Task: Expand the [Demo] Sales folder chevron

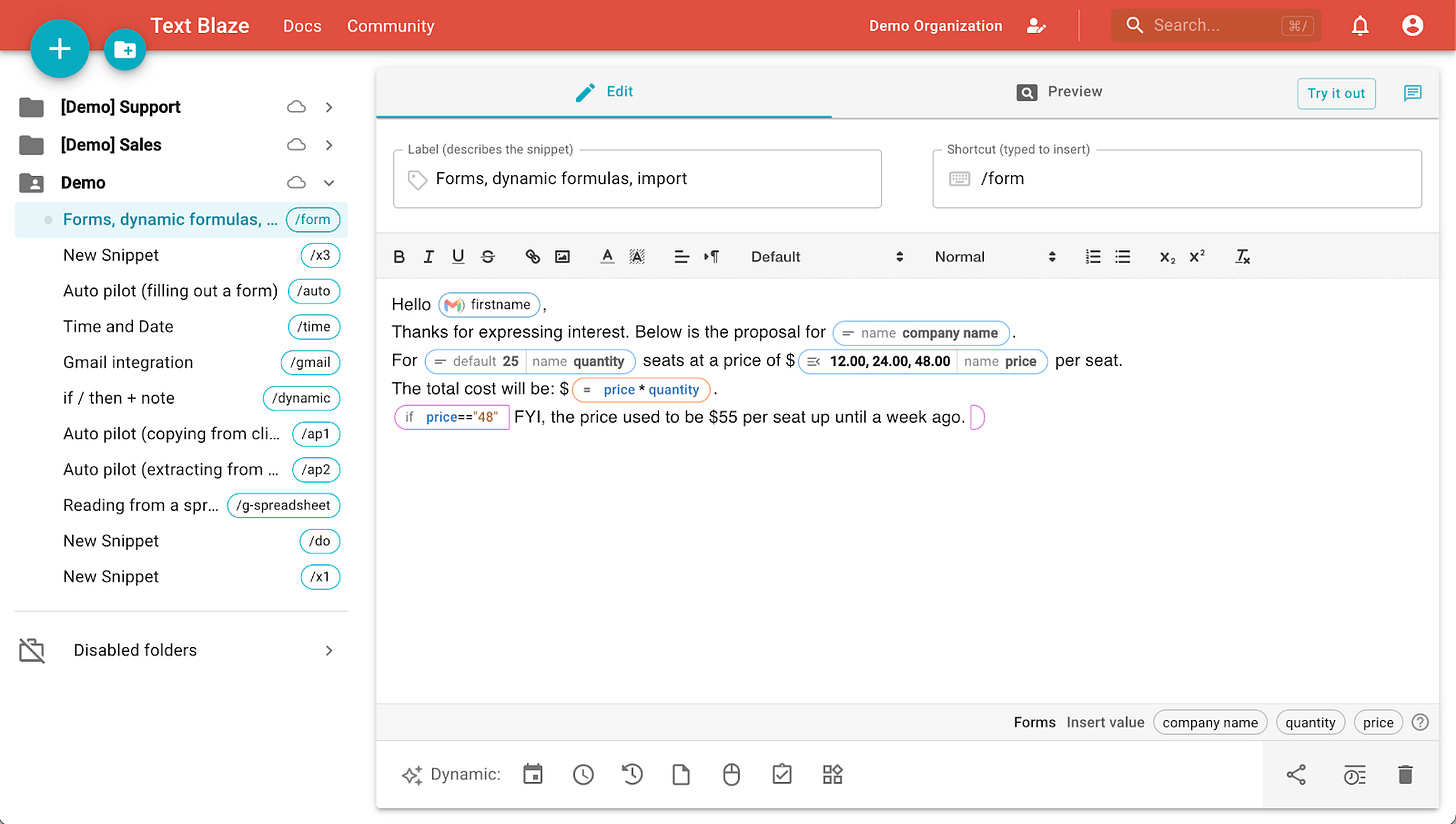Action: pyautogui.click(x=329, y=145)
